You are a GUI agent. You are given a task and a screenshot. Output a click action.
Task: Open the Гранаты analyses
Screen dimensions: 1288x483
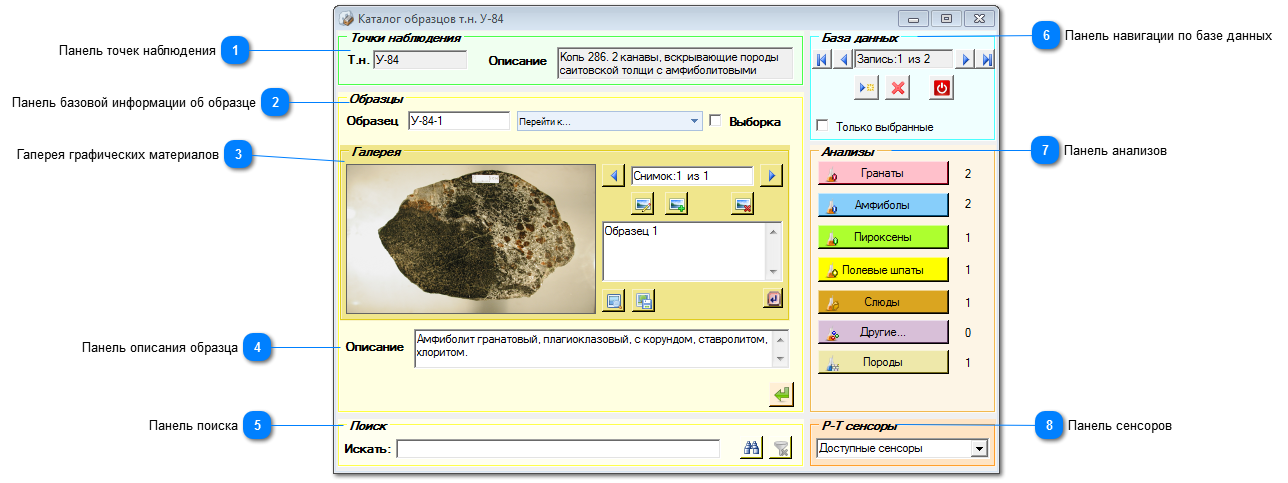point(883,174)
